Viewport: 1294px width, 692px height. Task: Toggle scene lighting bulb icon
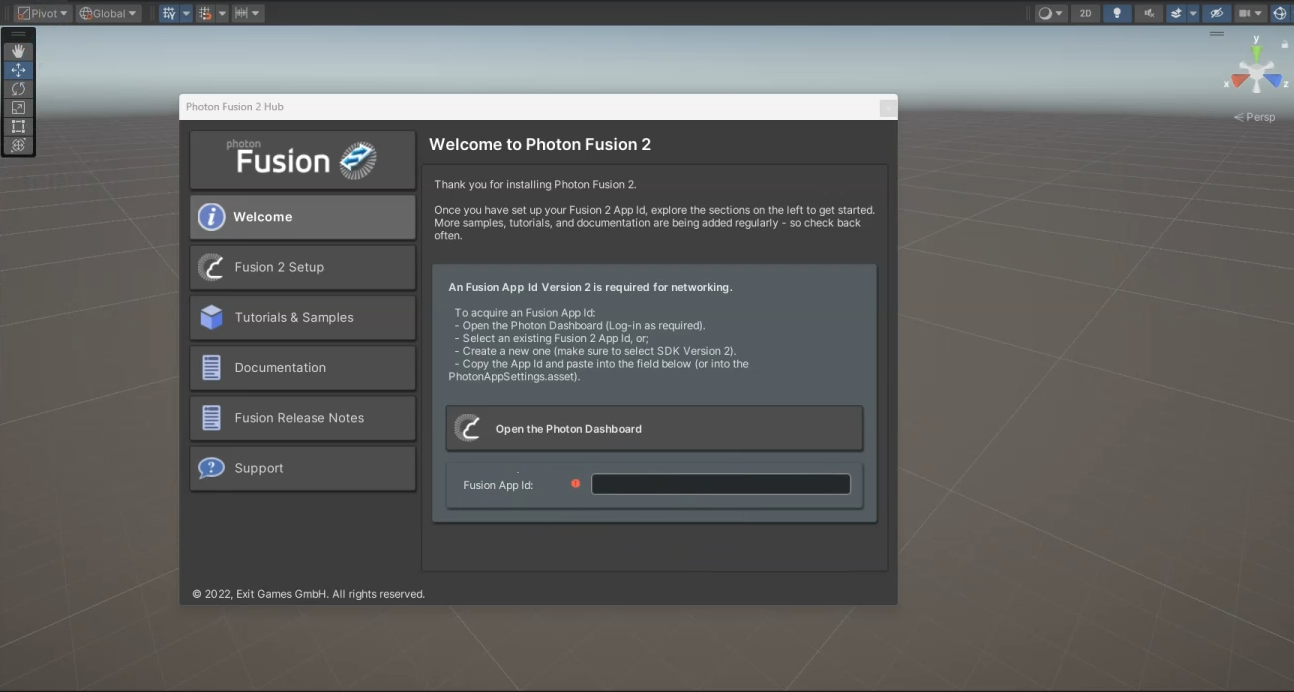pos(1117,13)
